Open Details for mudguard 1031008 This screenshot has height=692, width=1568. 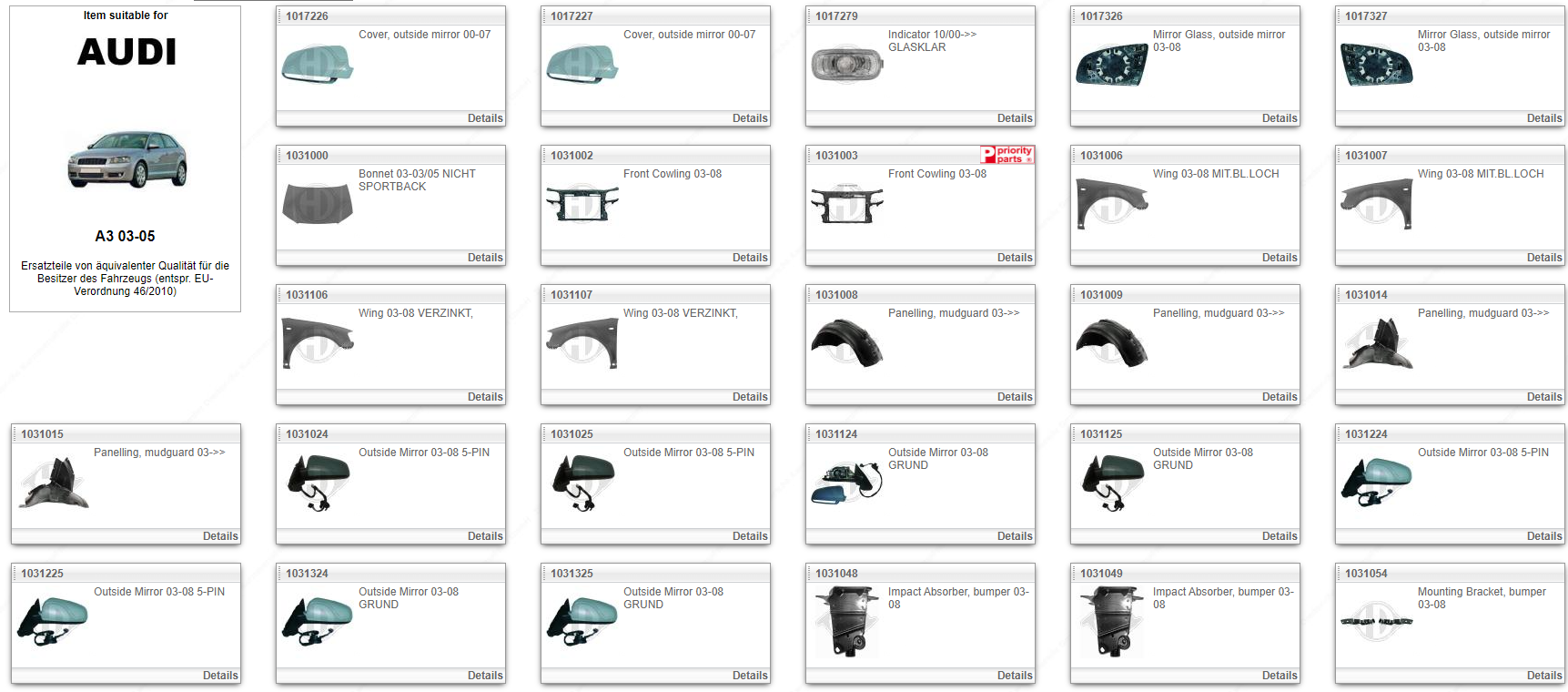1015,397
